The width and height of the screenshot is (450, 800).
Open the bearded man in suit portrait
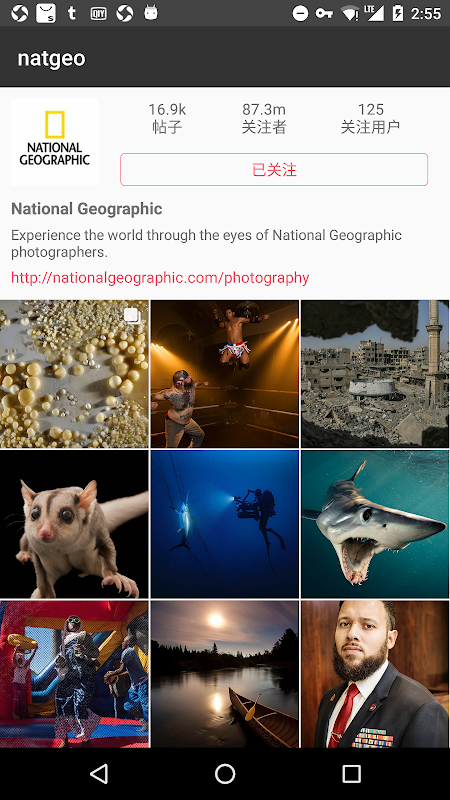(375, 674)
